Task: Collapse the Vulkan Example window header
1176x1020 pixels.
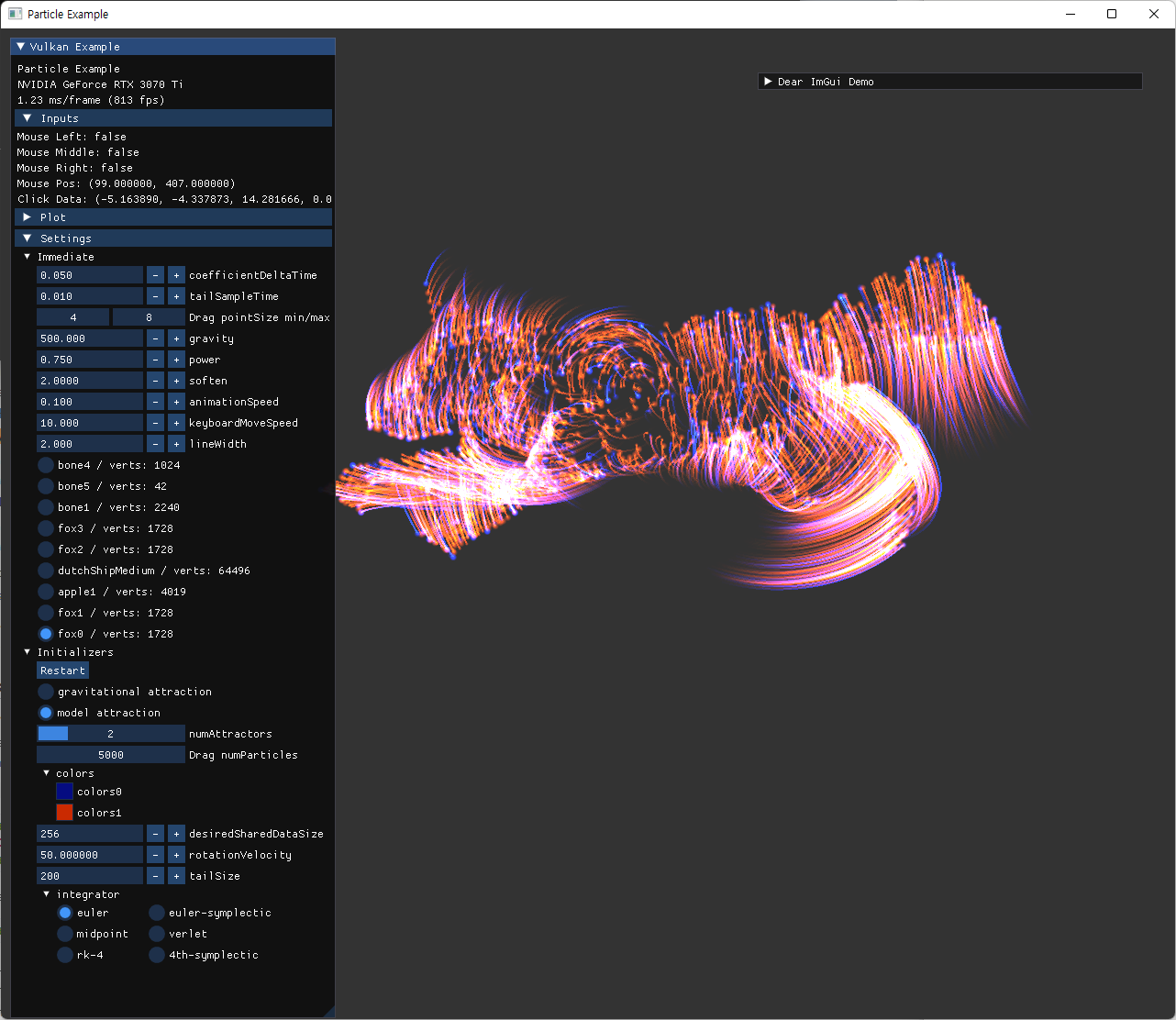Action: pos(20,47)
